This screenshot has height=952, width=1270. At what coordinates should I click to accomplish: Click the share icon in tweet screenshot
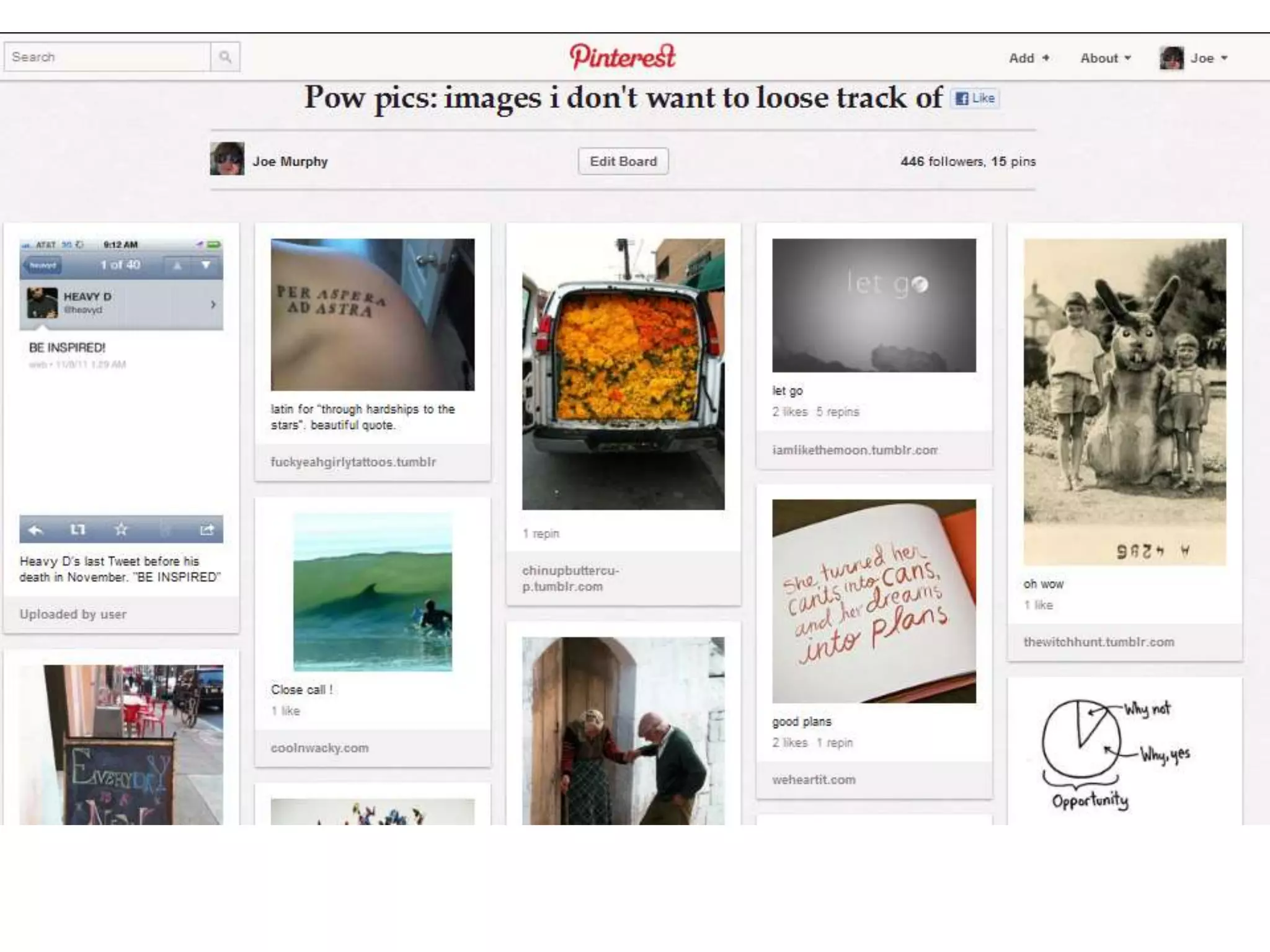pos(206,529)
